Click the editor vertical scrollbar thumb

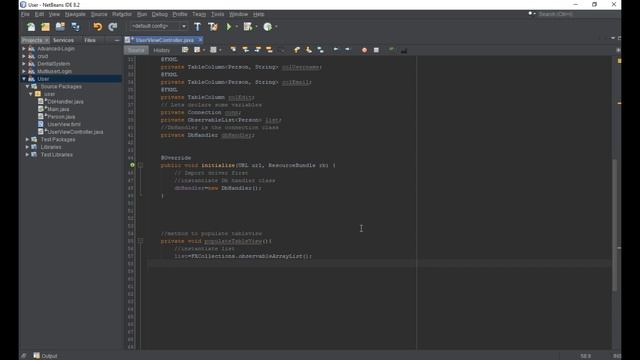coord(615,225)
